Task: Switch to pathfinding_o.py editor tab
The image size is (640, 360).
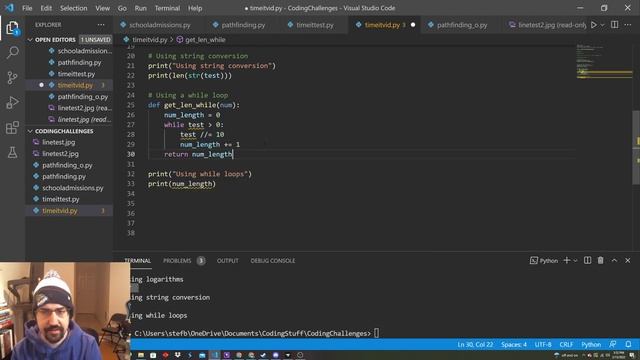Action: [462, 25]
